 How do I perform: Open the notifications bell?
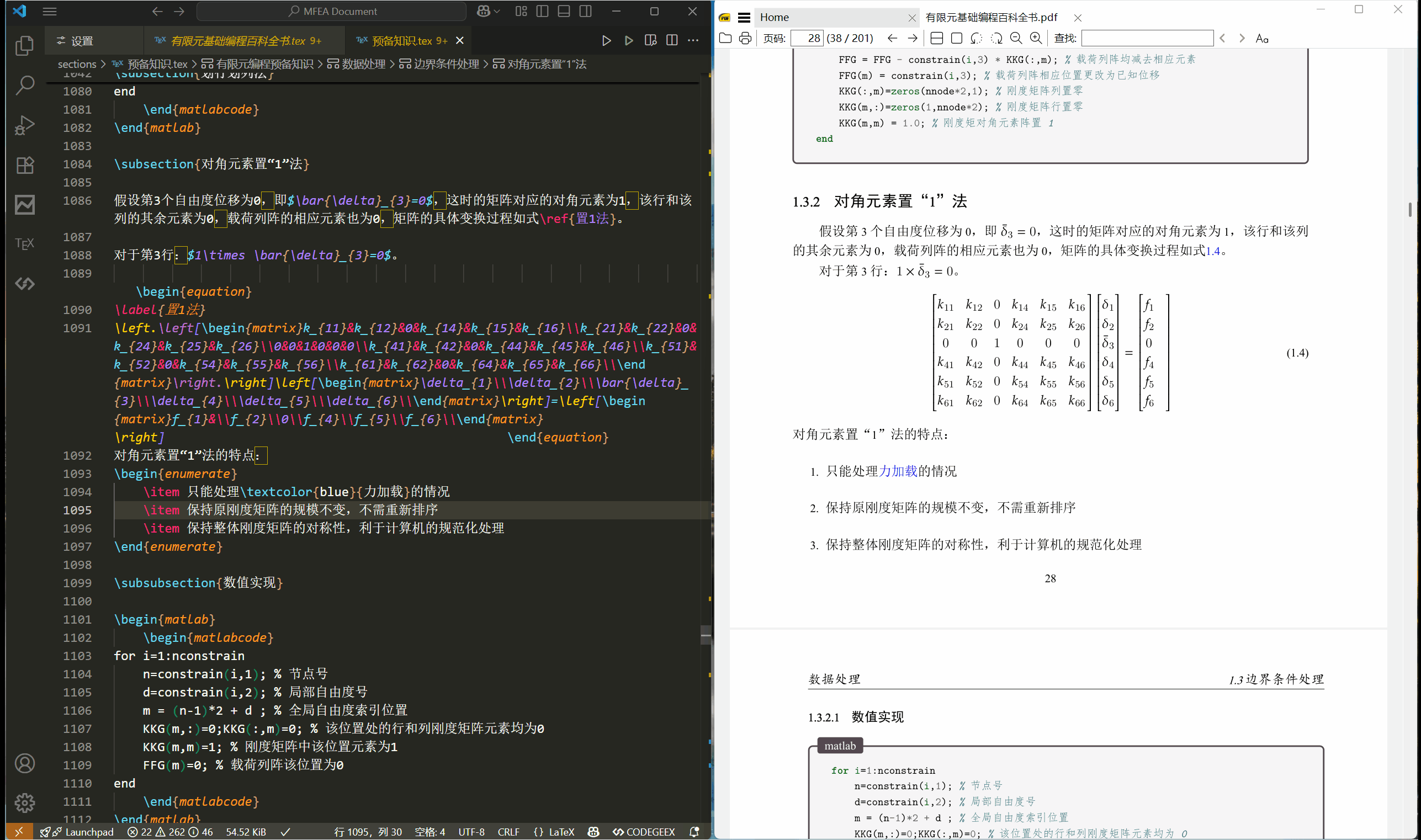[694, 832]
